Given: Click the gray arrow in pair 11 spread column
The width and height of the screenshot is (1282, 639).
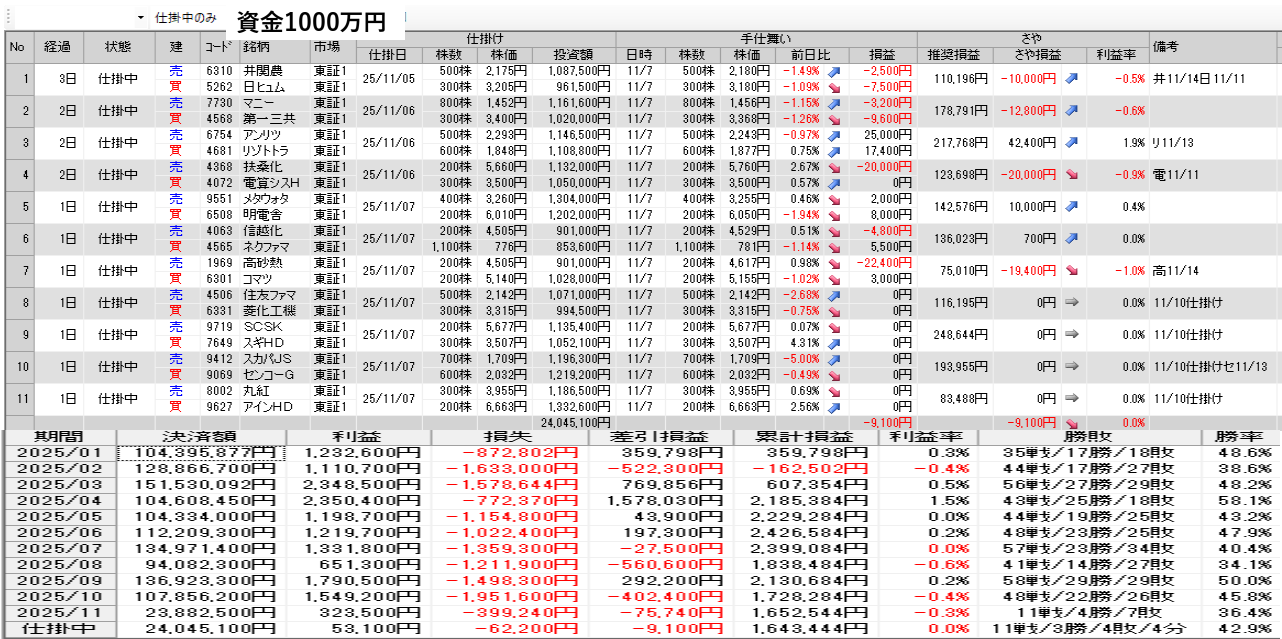Looking at the screenshot, I should [x=1071, y=398].
